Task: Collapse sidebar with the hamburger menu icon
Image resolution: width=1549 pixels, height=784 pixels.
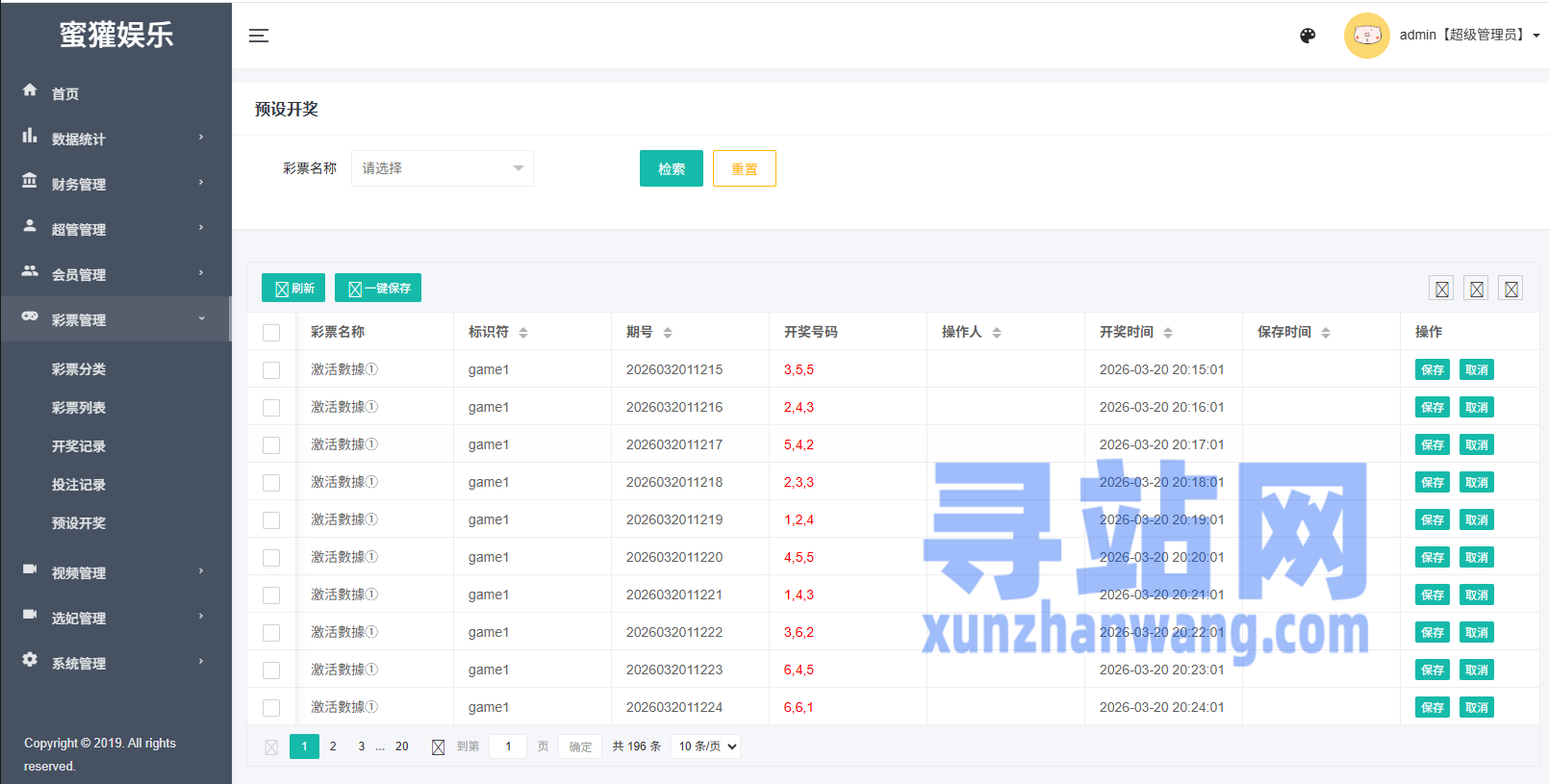Action: tap(259, 36)
